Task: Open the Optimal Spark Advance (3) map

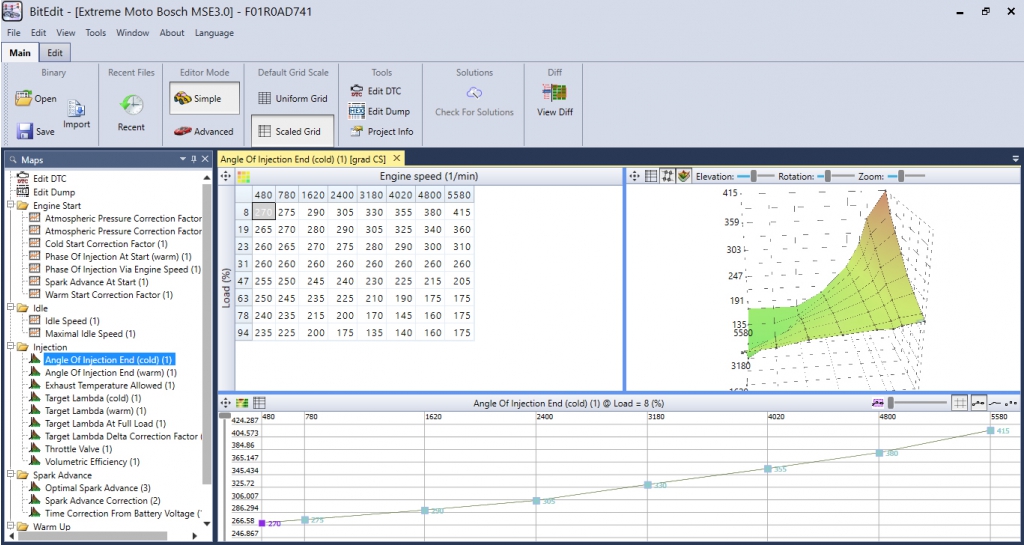Action: 97,488
